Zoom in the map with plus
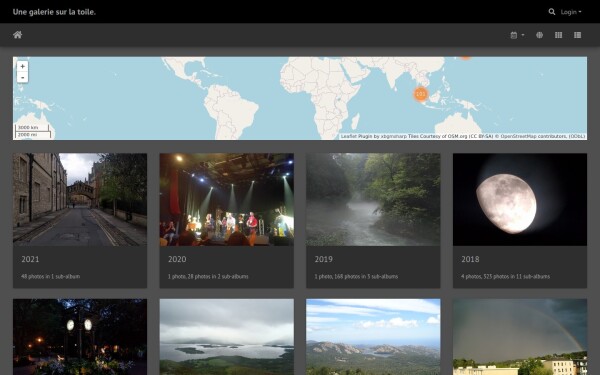The image size is (600, 375). pyautogui.click(x=23, y=66)
